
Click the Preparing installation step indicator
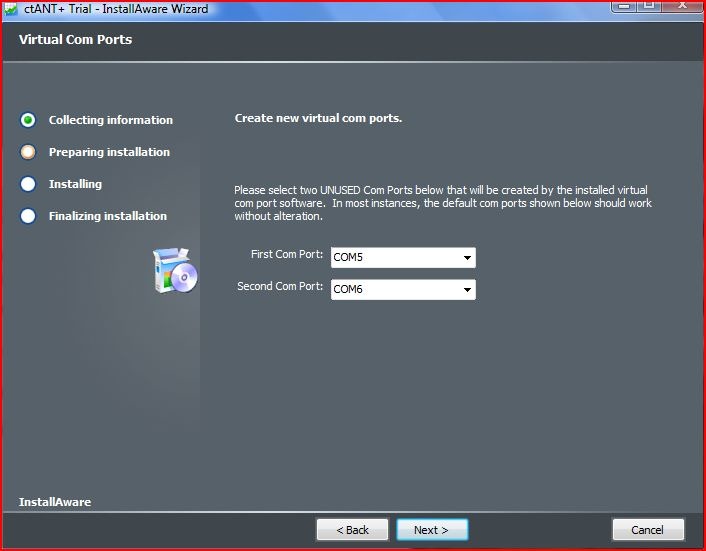click(28, 152)
